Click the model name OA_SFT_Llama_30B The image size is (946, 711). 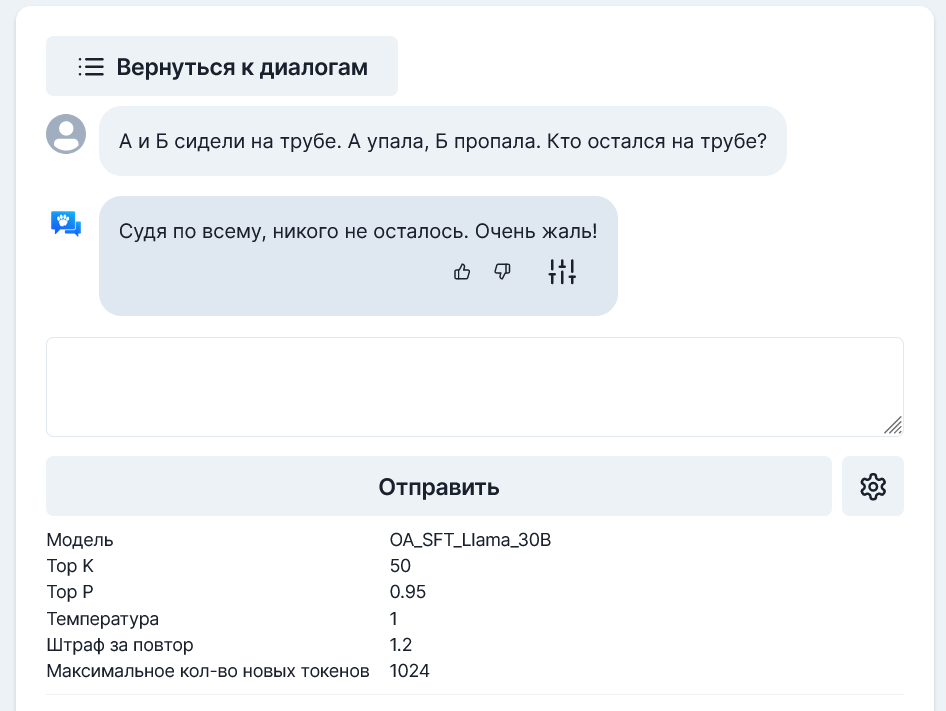pyautogui.click(x=470, y=540)
